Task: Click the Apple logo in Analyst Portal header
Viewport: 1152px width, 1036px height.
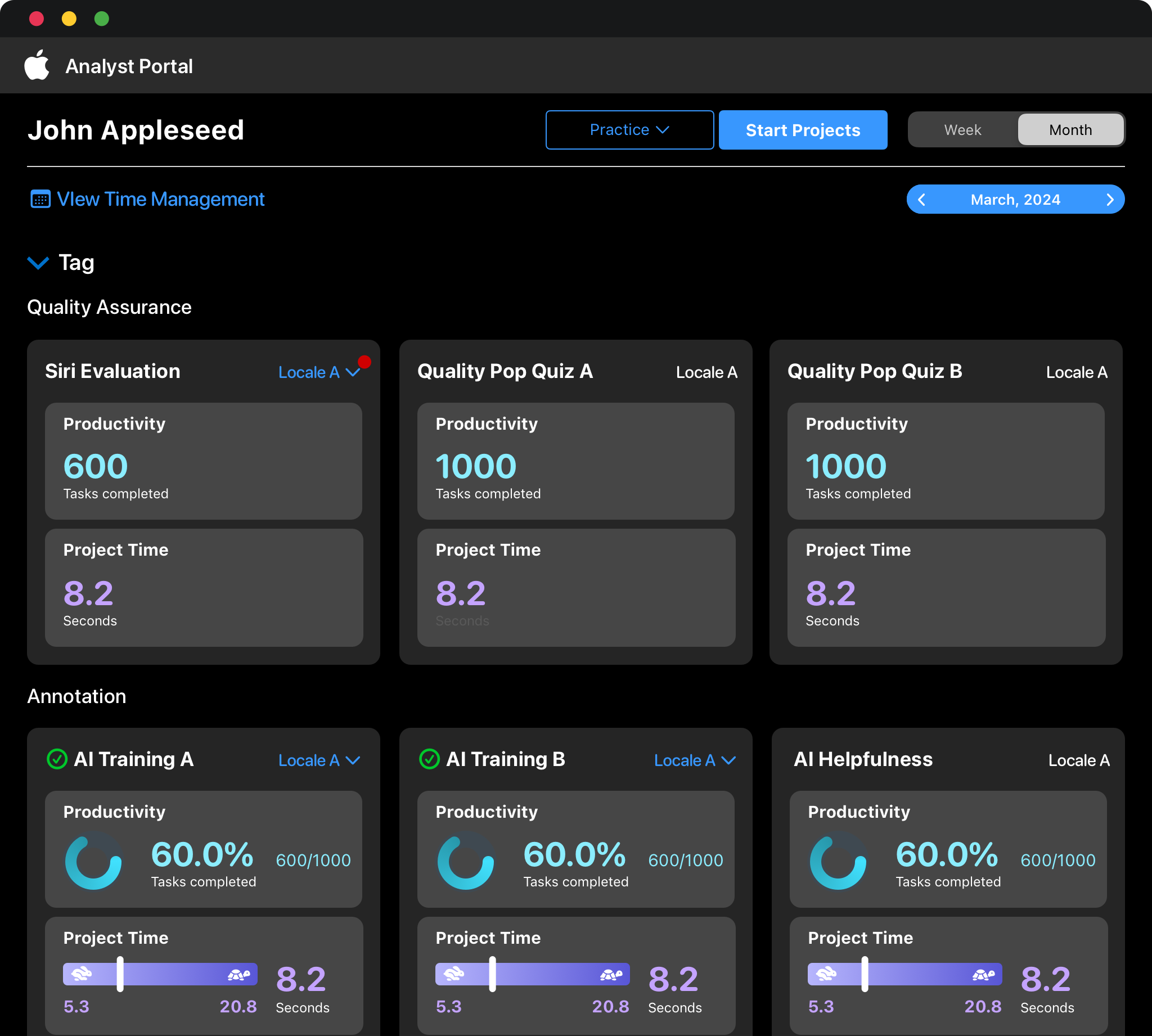Action: tap(37, 65)
